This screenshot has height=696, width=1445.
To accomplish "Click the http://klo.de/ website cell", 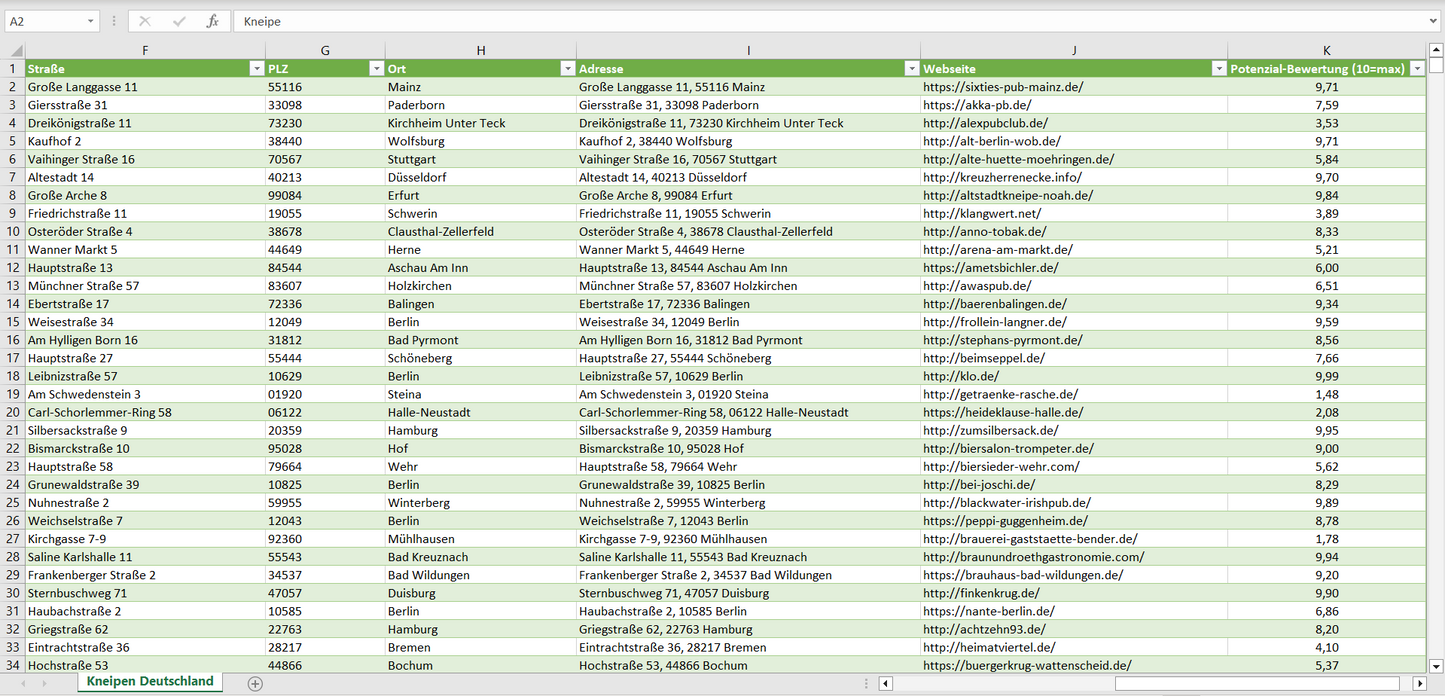I will pos(961,376).
